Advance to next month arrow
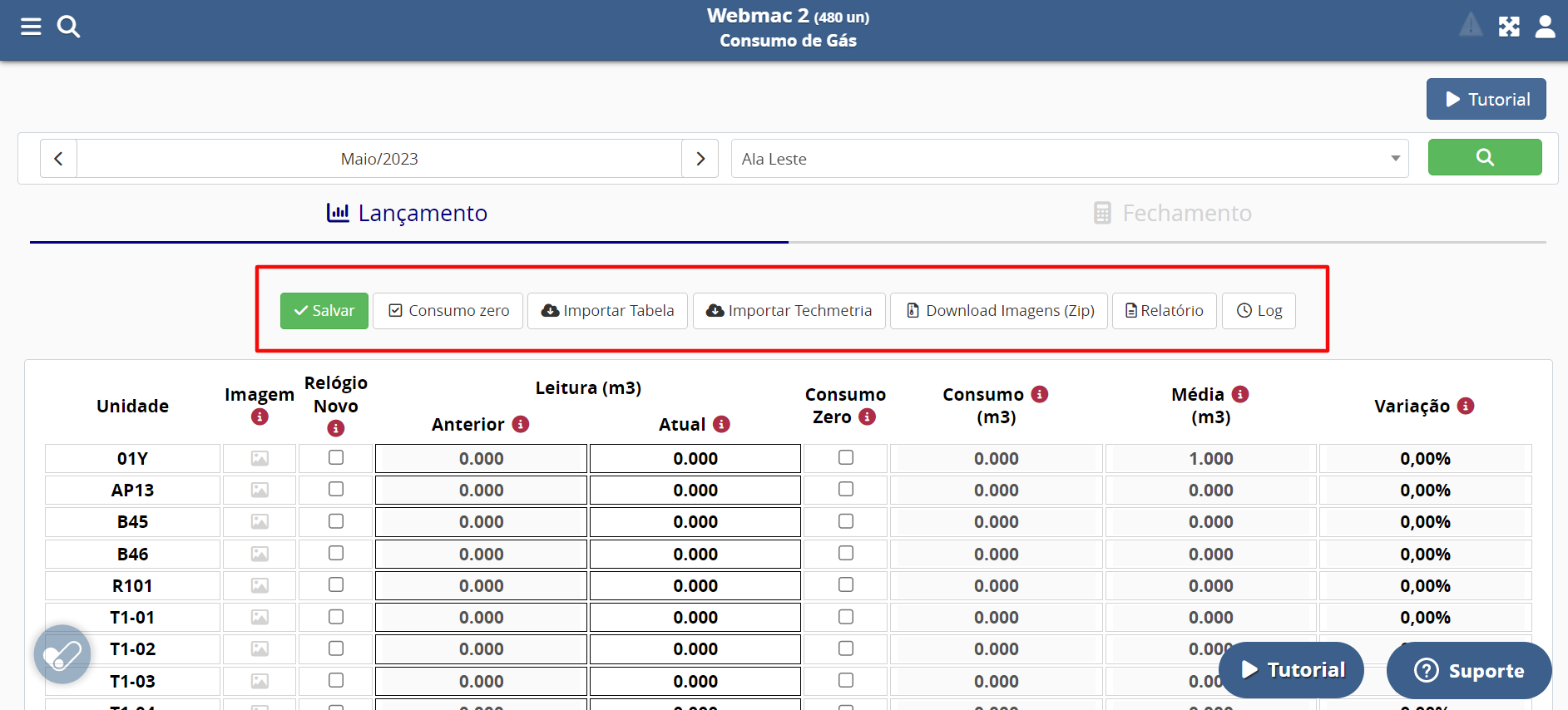Image resolution: width=1568 pixels, height=710 pixels. 700,159
